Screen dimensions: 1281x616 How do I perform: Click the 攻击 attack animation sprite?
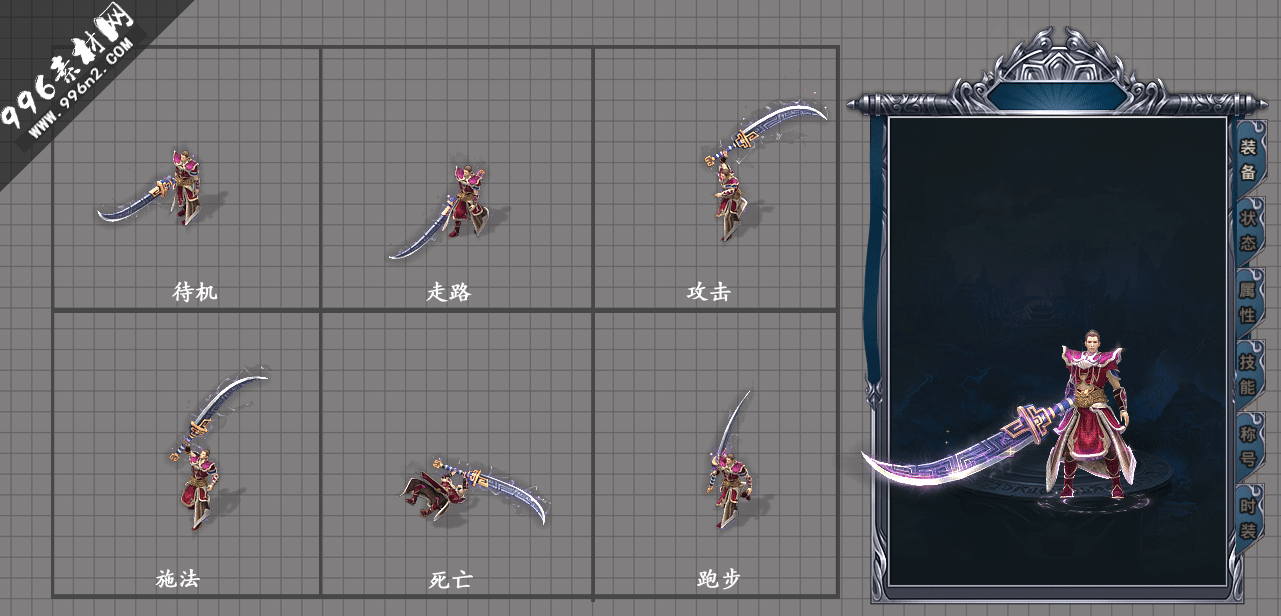[765, 170]
